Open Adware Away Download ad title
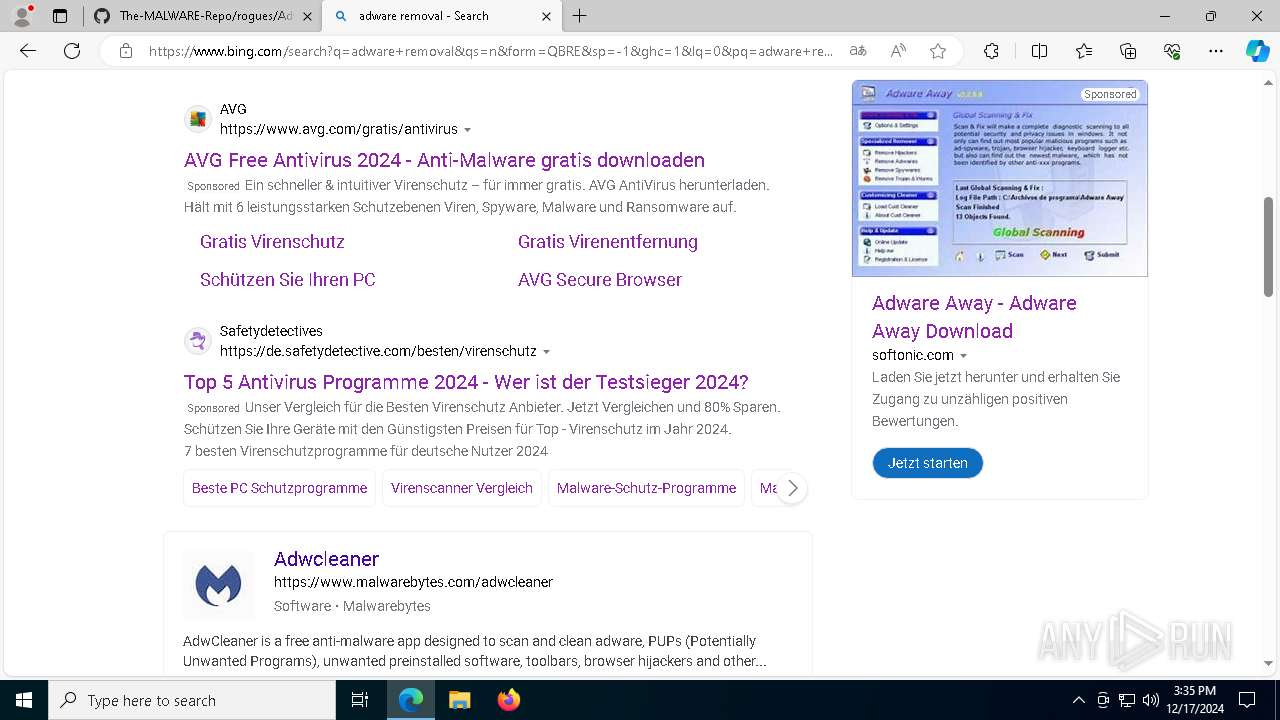The height and width of the screenshot is (720, 1280). pyautogui.click(x=974, y=317)
